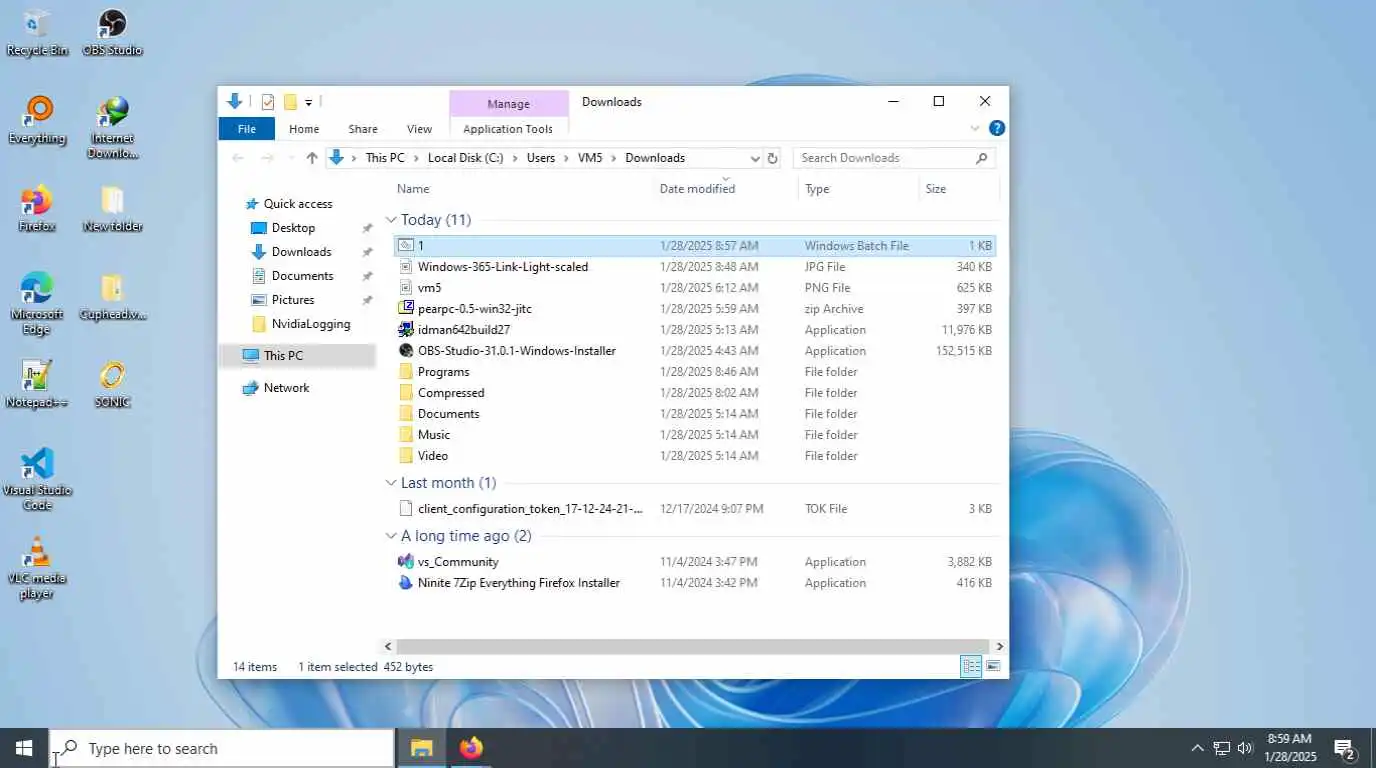Collapse the Today (11) group
The image size is (1376, 768).
tap(391, 220)
